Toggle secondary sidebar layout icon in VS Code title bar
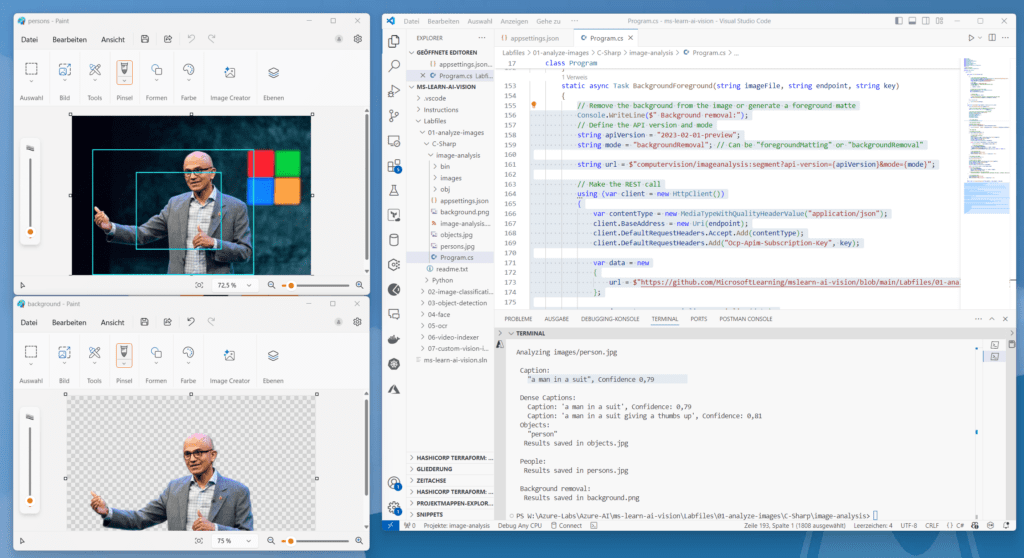 pos(926,21)
